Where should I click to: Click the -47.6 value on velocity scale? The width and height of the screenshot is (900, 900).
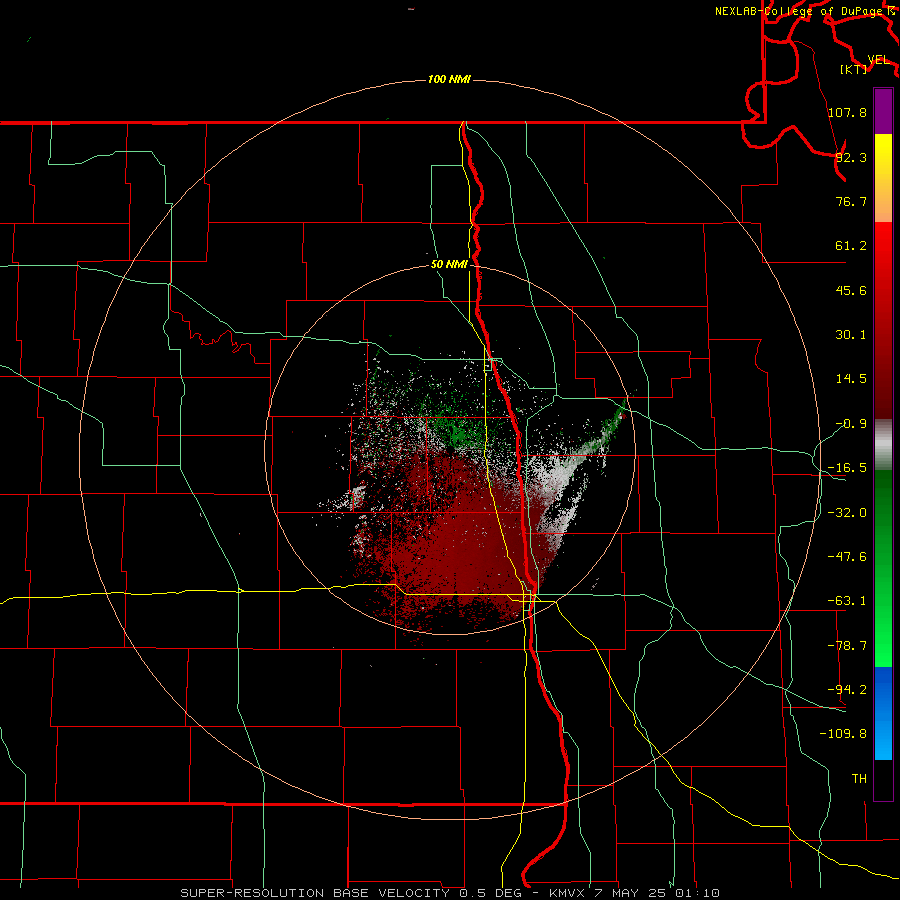(847, 557)
